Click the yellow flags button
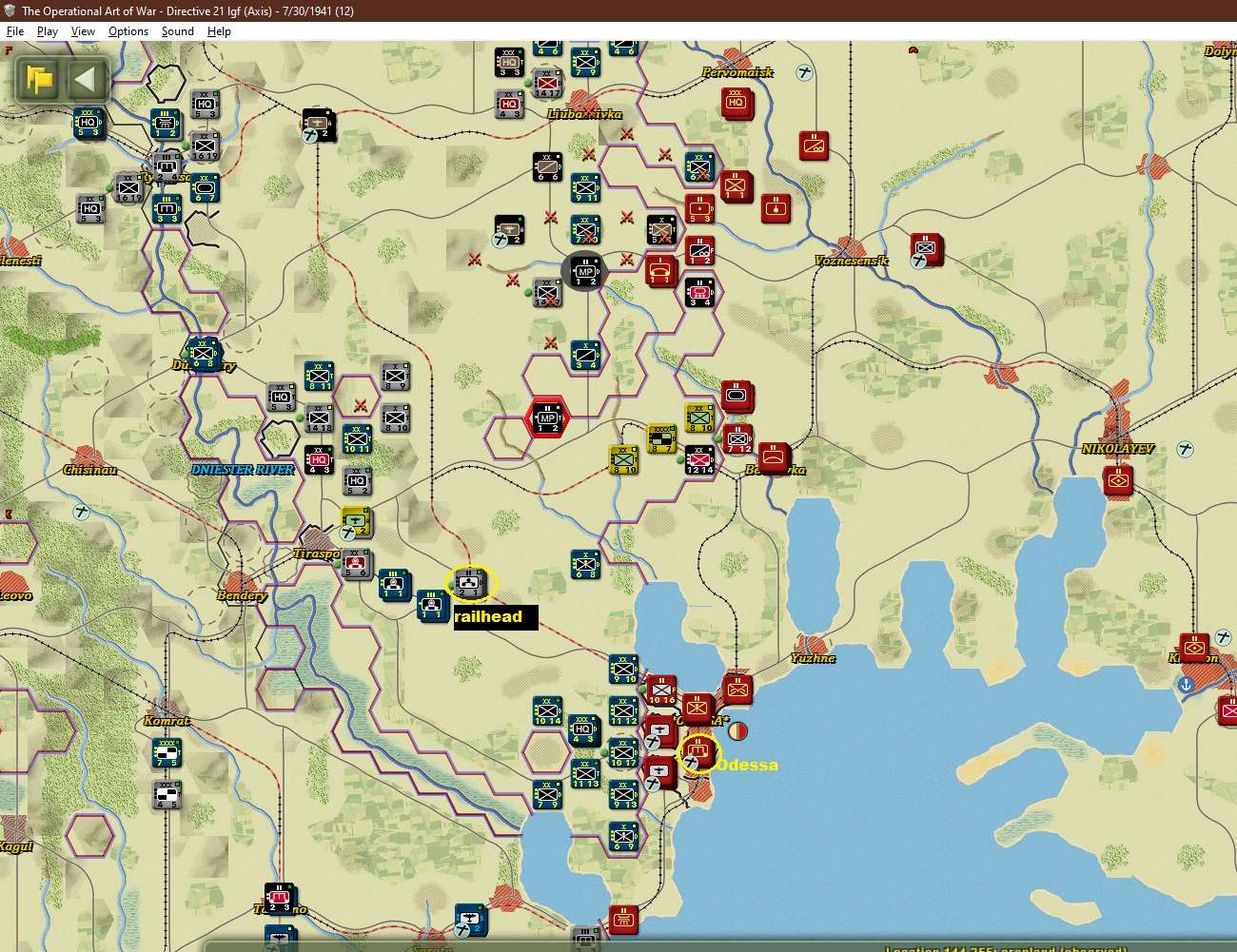The width and height of the screenshot is (1237, 952). click(41, 80)
